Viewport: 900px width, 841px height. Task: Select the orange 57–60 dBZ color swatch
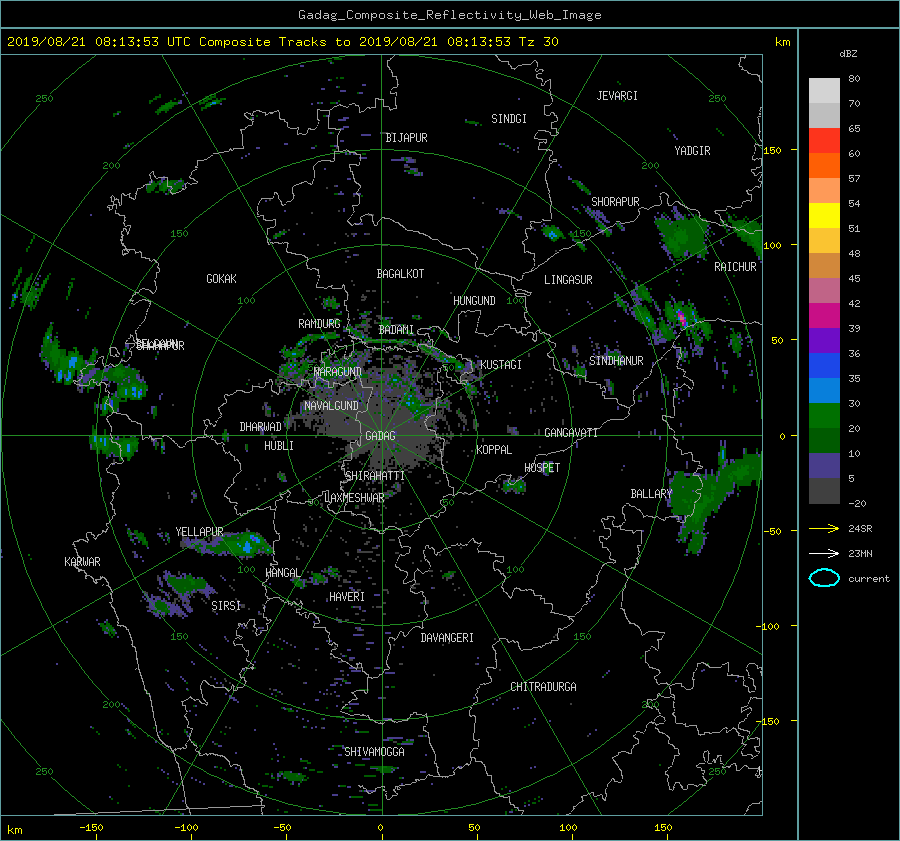[x=824, y=165]
